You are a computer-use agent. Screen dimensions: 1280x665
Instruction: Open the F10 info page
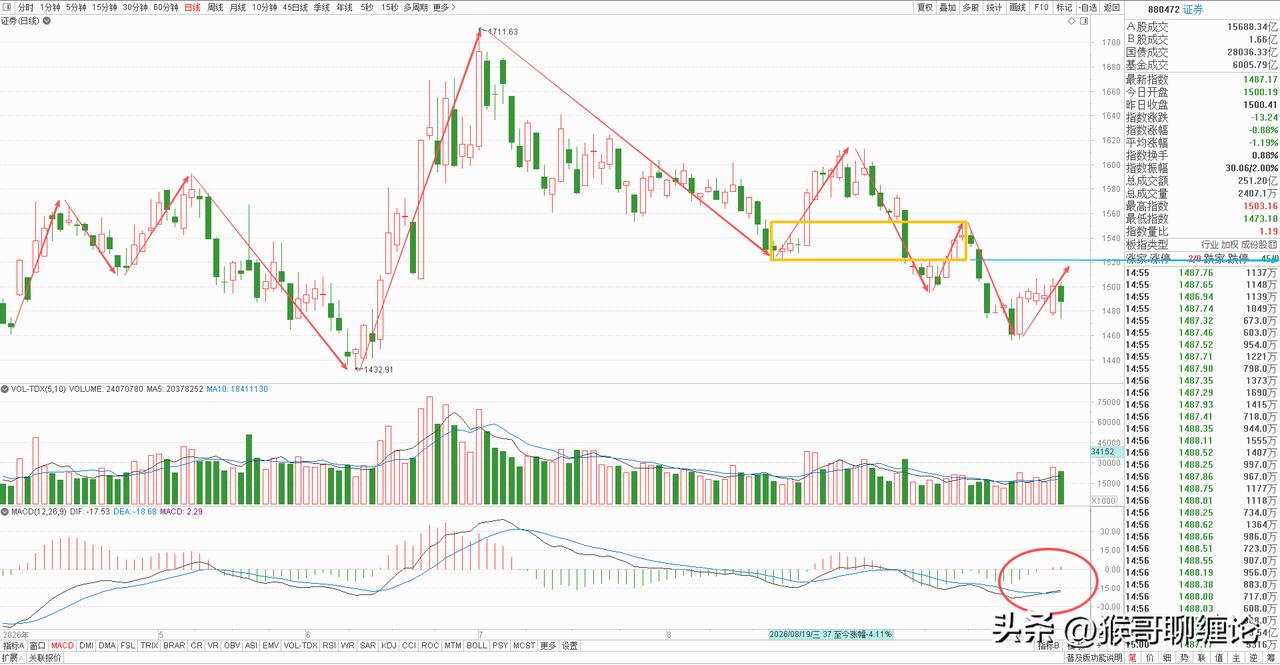[x=1042, y=7]
